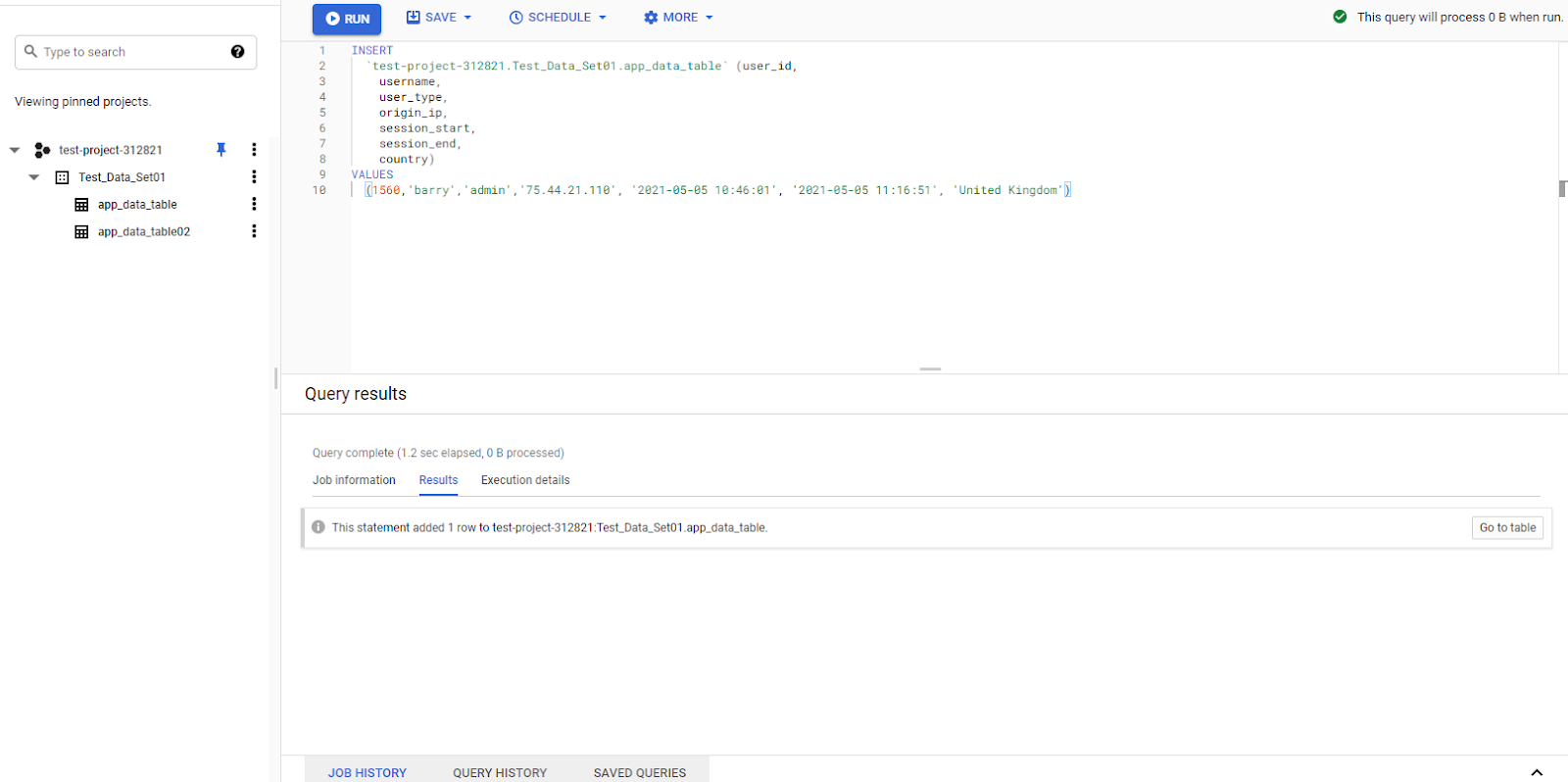1568x782 pixels.
Task: Open the MORE settings dropdown
Action: point(678,18)
